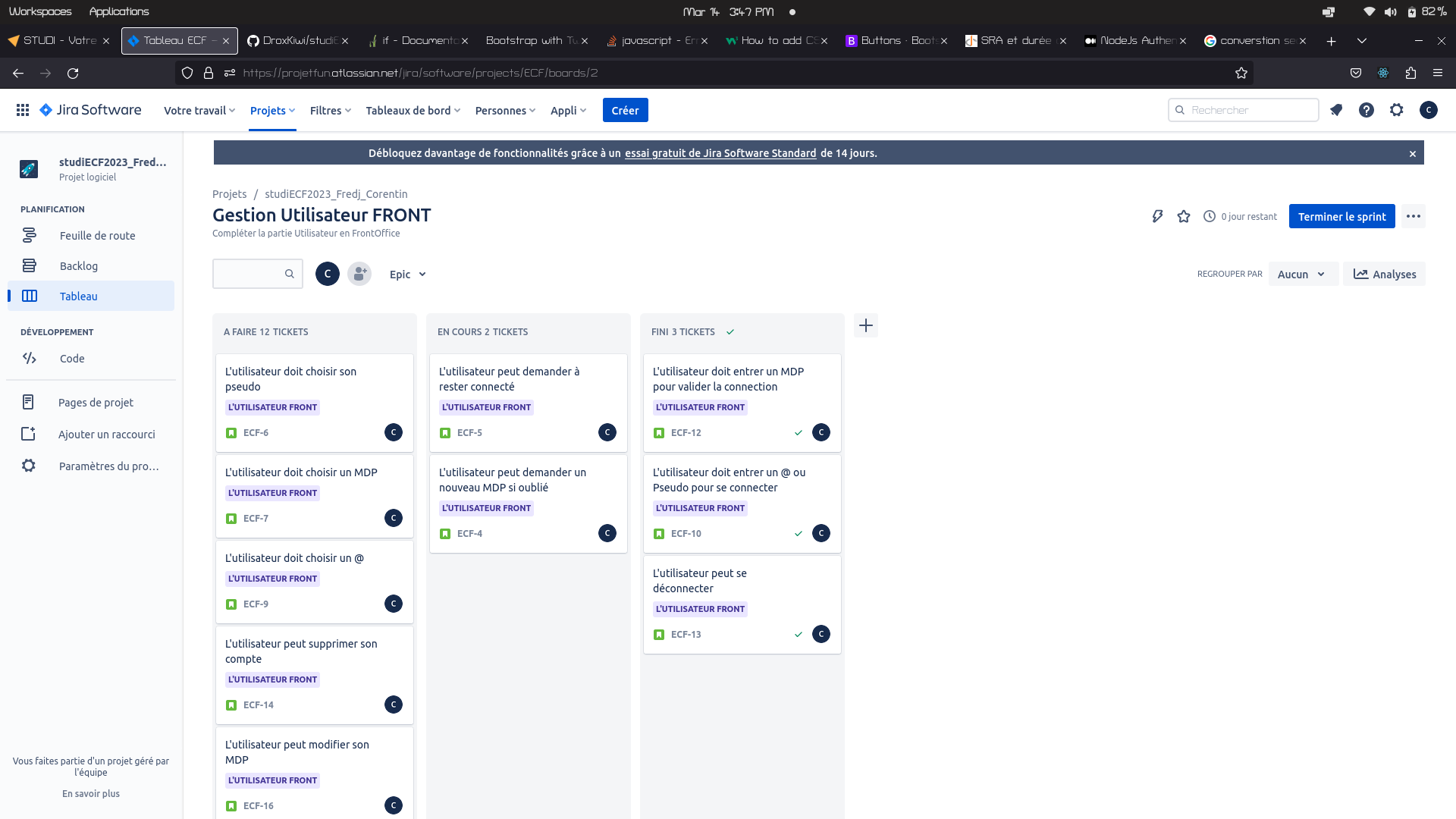Go to Feuille de route
Image resolution: width=1456 pixels, height=819 pixels.
(97, 236)
